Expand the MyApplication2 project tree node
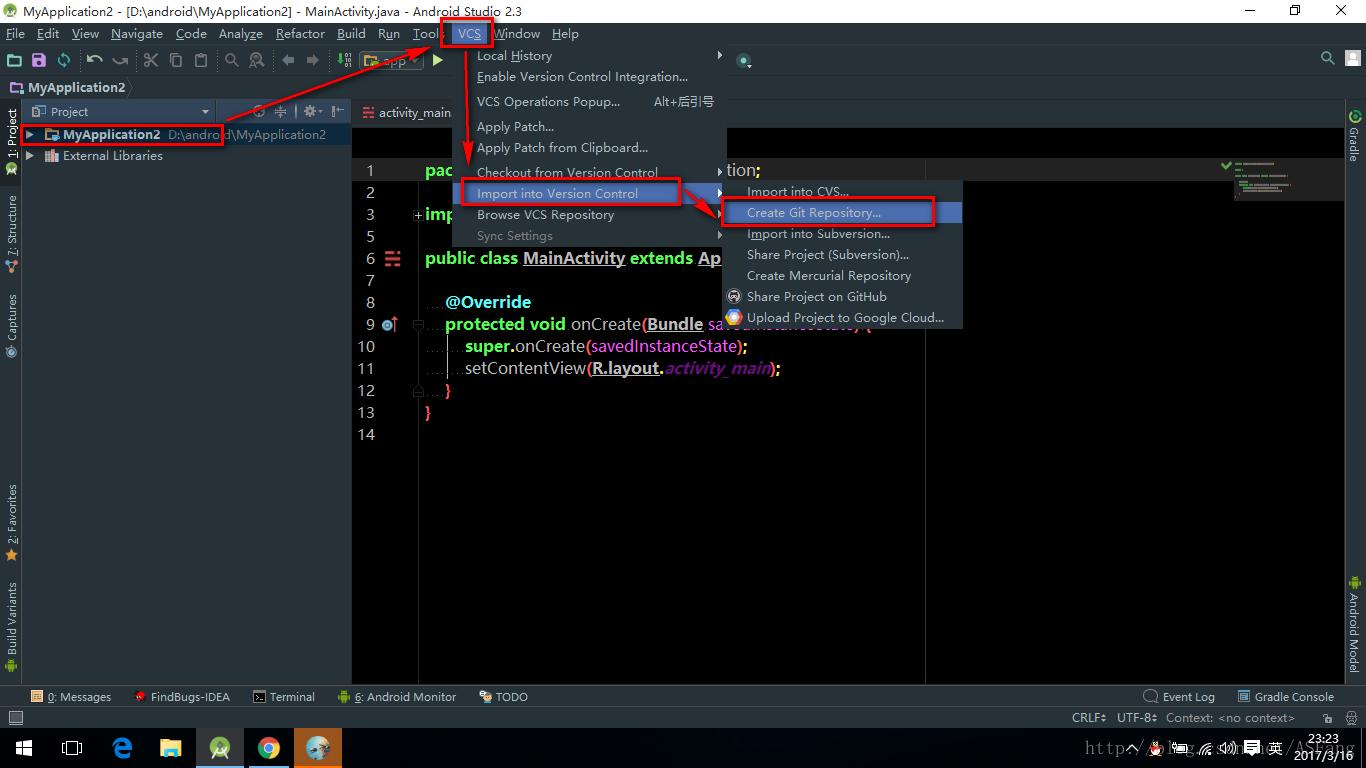The image size is (1366, 768). (x=30, y=134)
